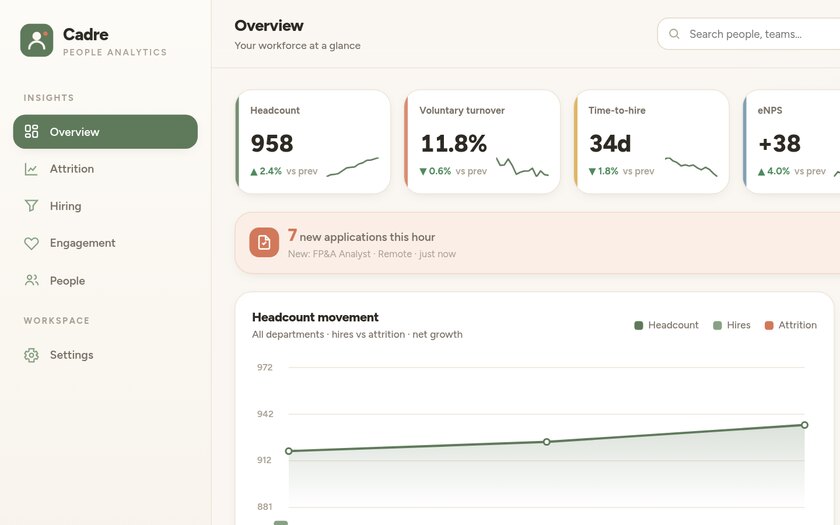The height and width of the screenshot is (525, 840).
Task: Click the '972' axis label
Action: tap(265, 368)
